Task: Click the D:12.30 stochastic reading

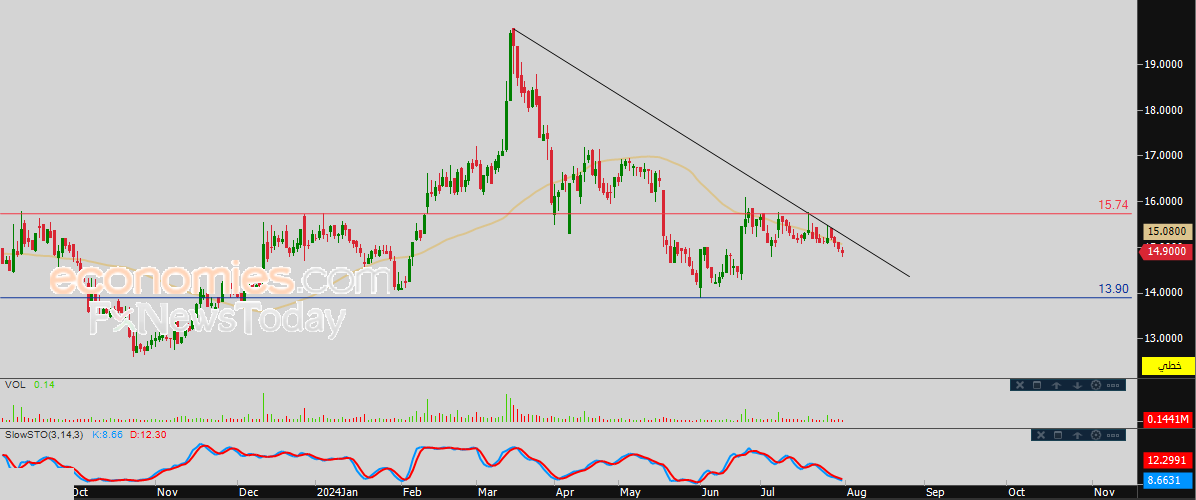Action: pyautogui.click(x=148, y=434)
